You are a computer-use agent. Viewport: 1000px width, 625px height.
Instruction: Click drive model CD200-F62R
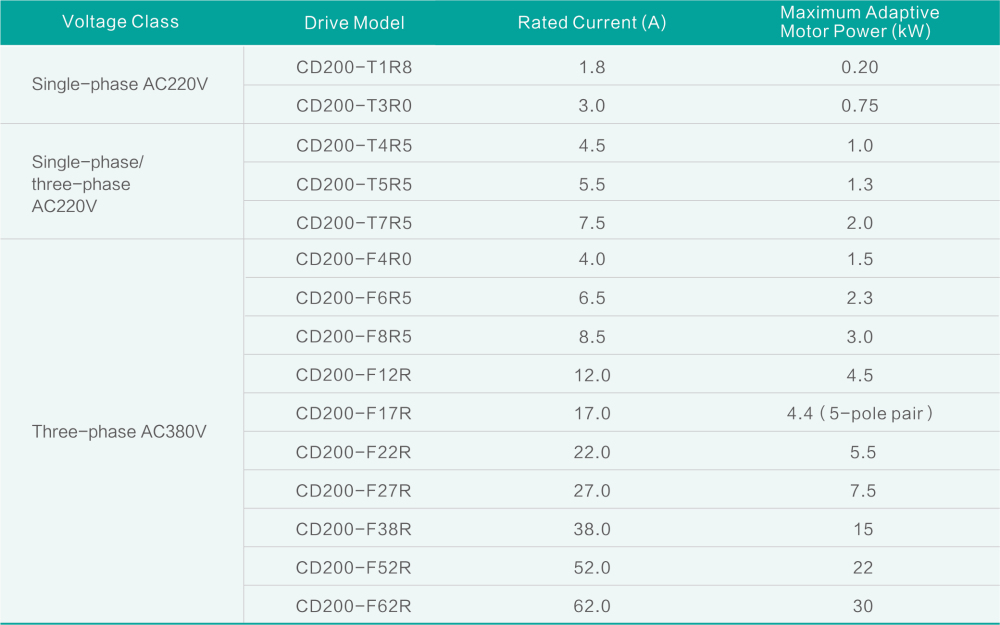pos(354,606)
